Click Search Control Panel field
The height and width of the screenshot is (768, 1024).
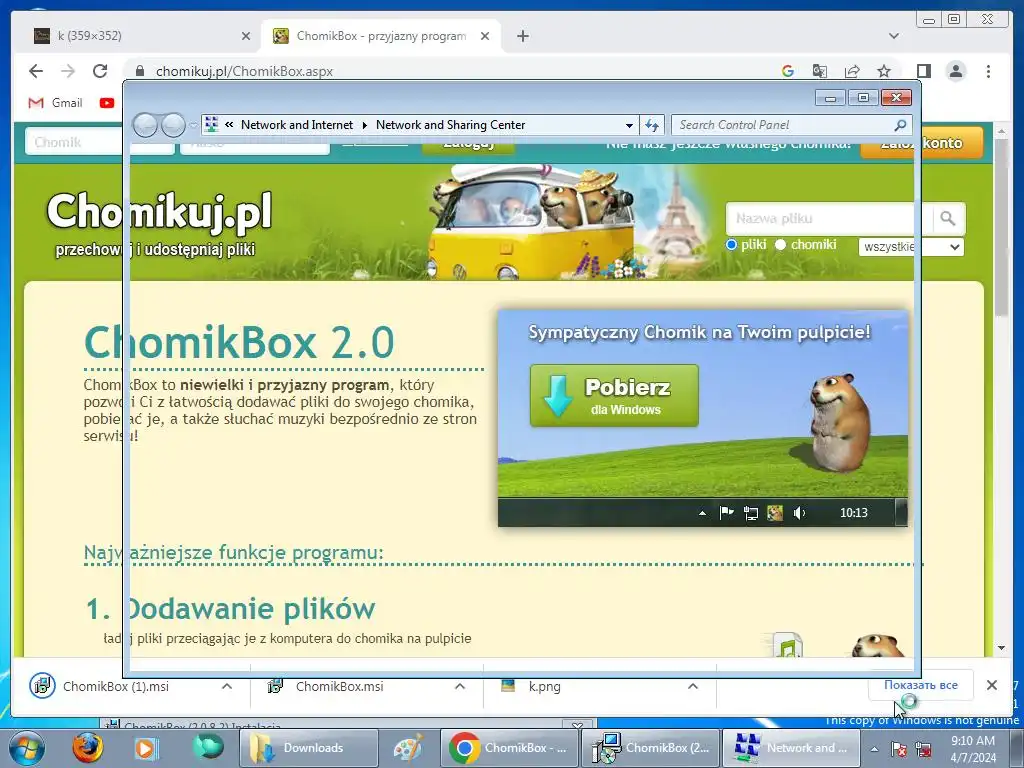coord(791,125)
